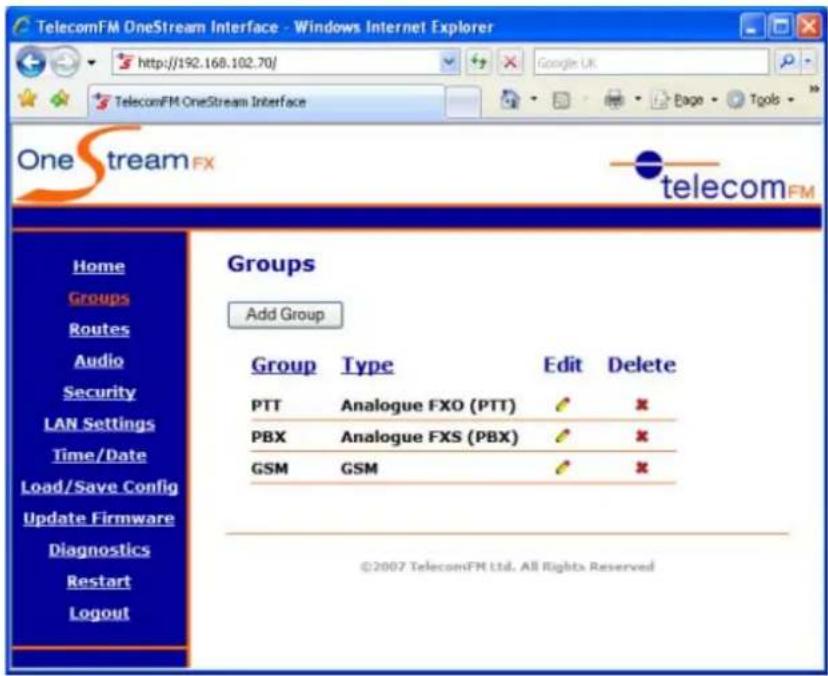This screenshot has height=676, width=828.
Task: Click the Delete column header
Action: pos(642,365)
